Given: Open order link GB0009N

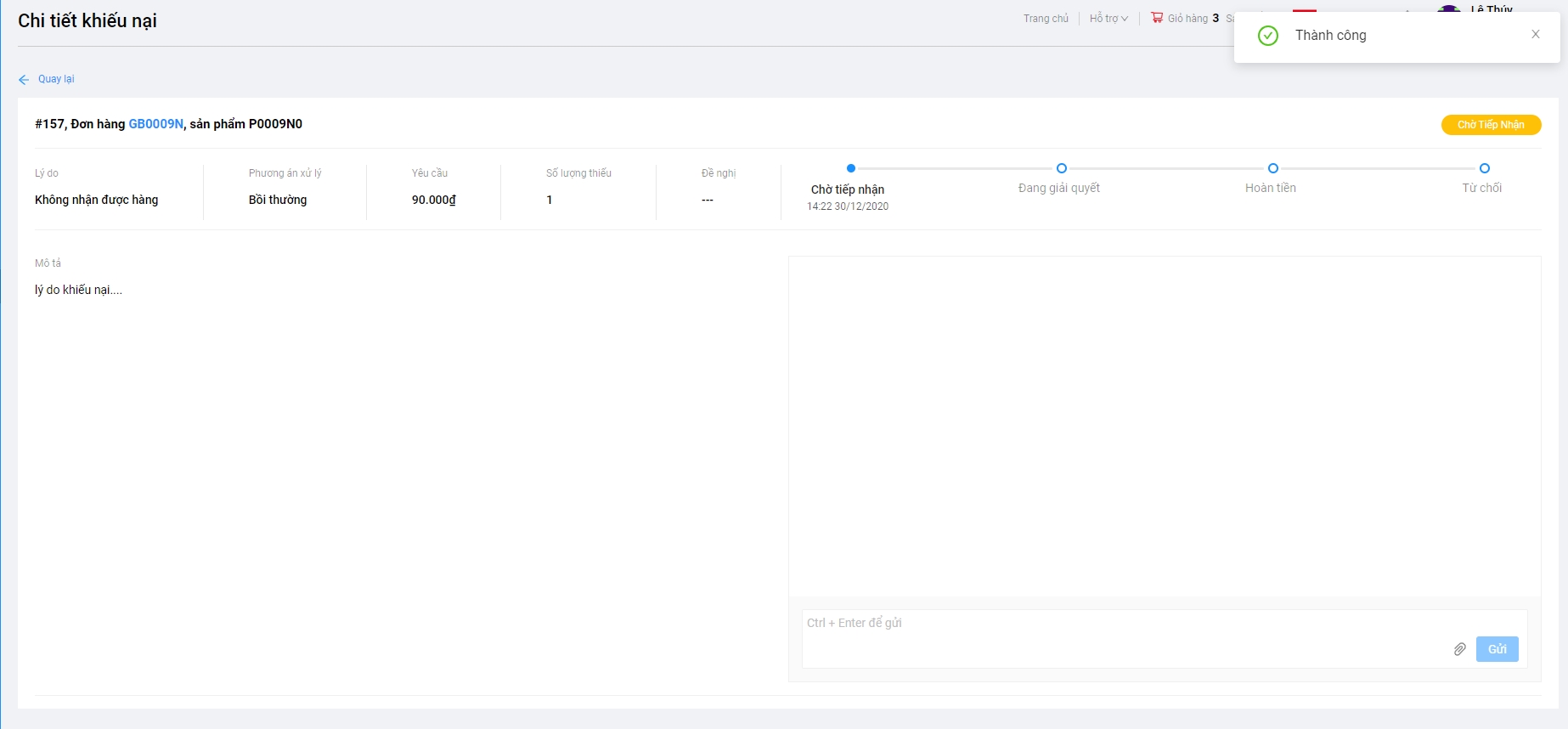Looking at the screenshot, I should 155,124.
